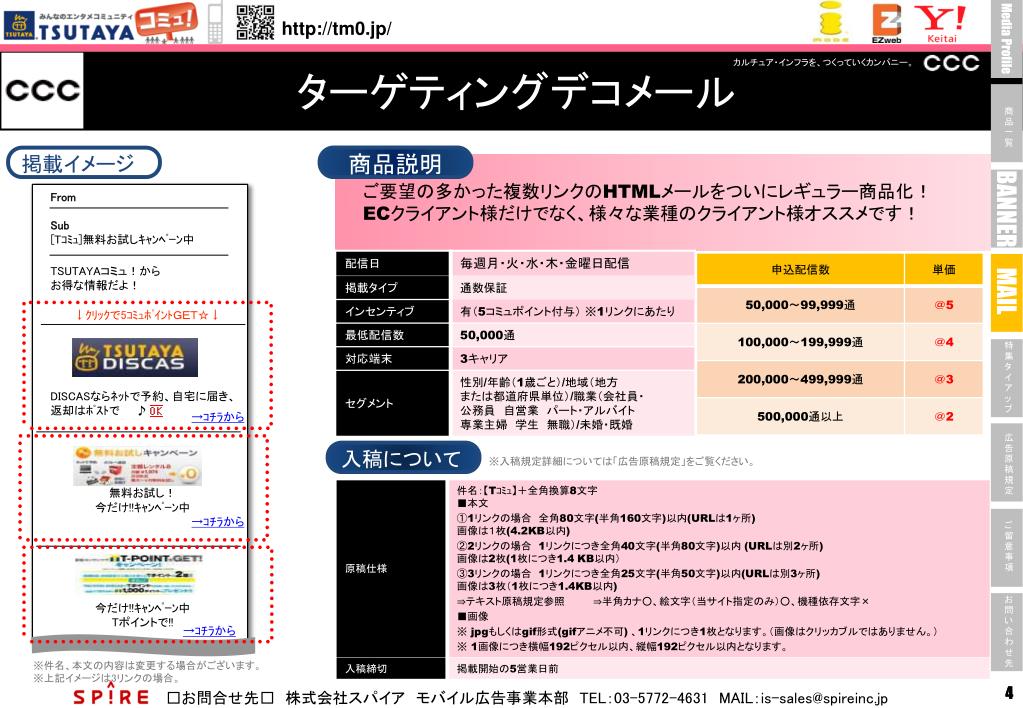Click the @4 unit price

[x=943, y=342]
